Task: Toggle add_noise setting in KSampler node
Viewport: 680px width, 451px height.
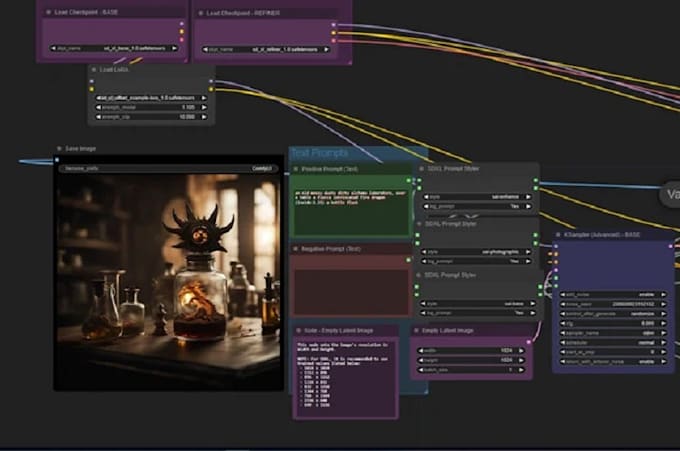Action: (x=613, y=295)
